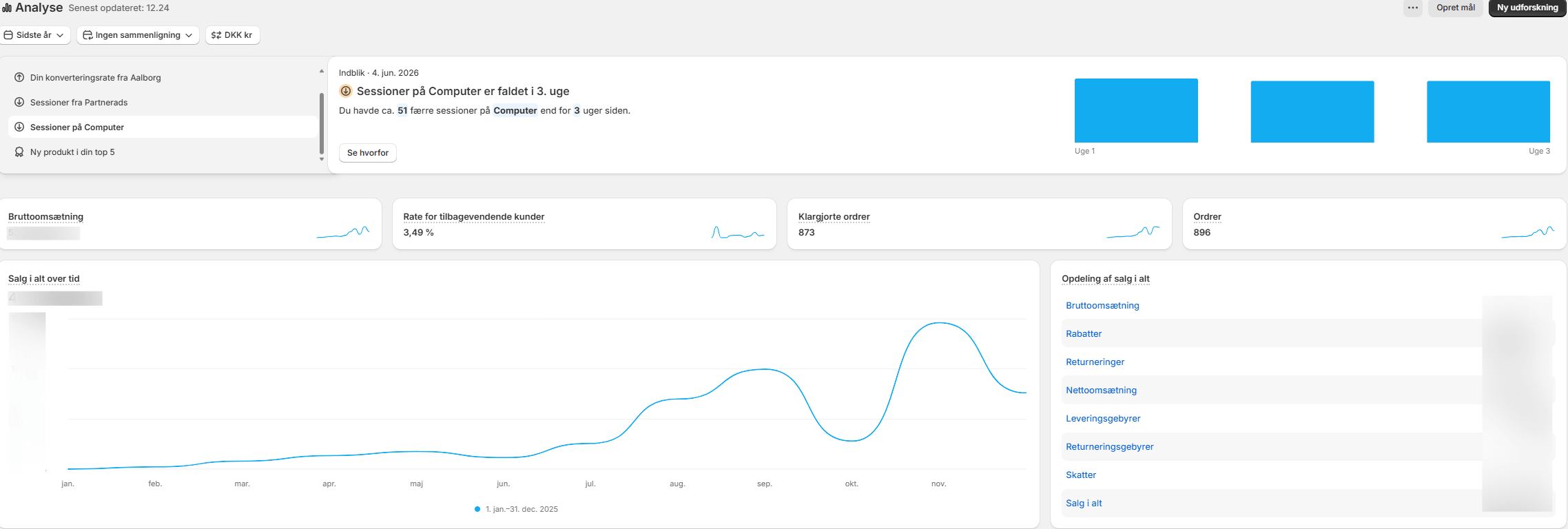
Task: Click the up-arrow icon for Aalborg konverteringsrate
Action: pos(19,78)
